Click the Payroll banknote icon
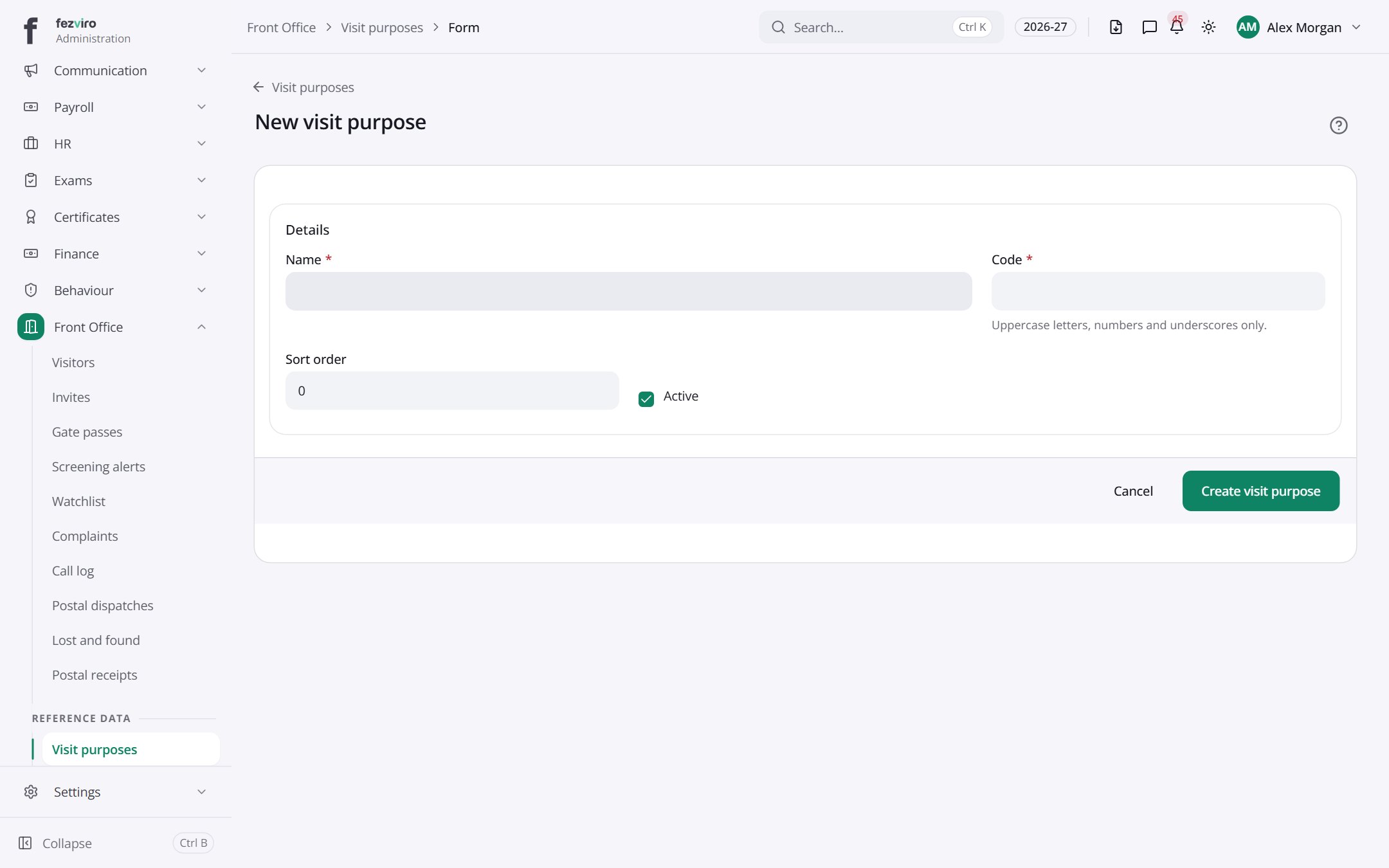Viewport: 1389px width, 868px height. [31, 107]
